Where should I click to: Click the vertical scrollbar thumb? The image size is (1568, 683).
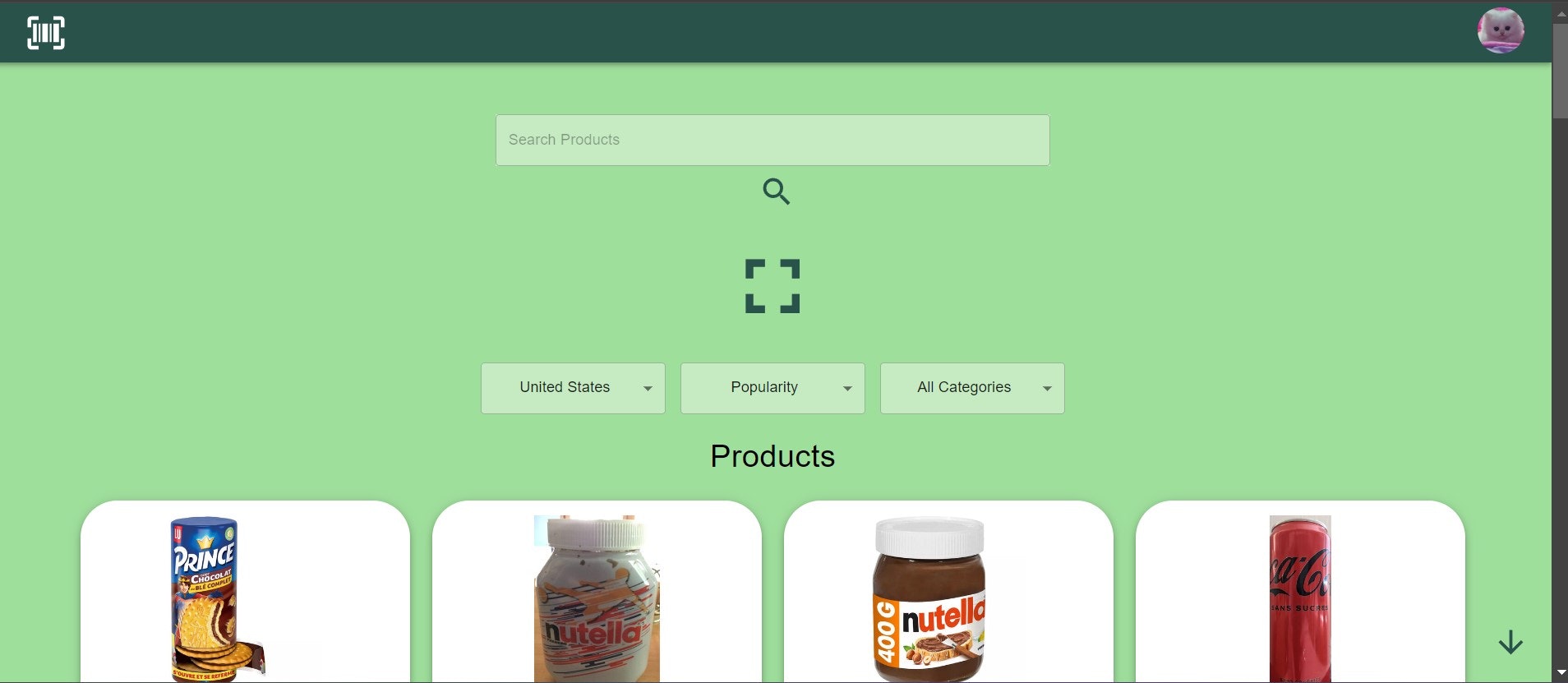[1560, 72]
